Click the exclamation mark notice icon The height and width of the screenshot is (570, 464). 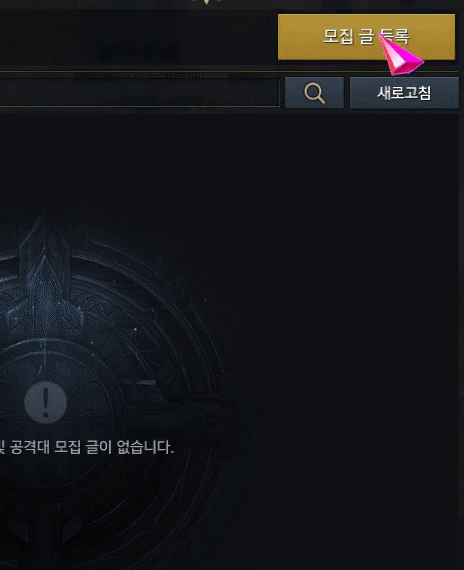tap(45, 402)
